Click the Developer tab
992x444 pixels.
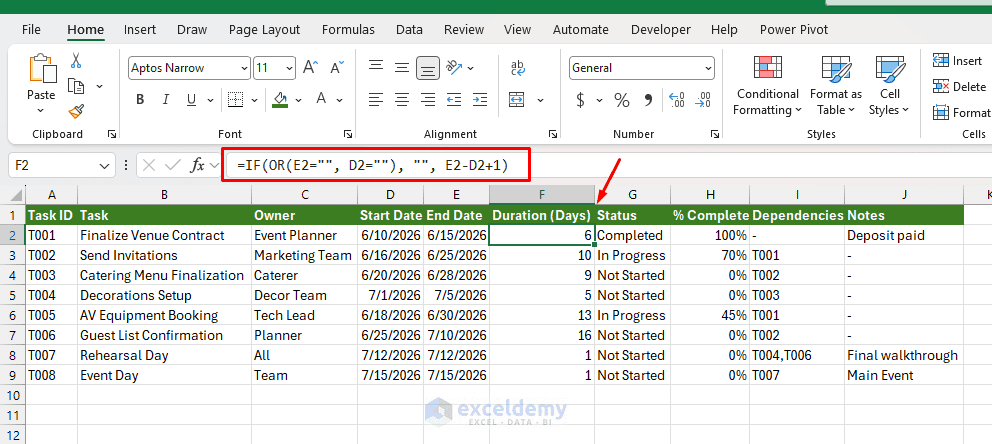pyautogui.click(x=660, y=30)
